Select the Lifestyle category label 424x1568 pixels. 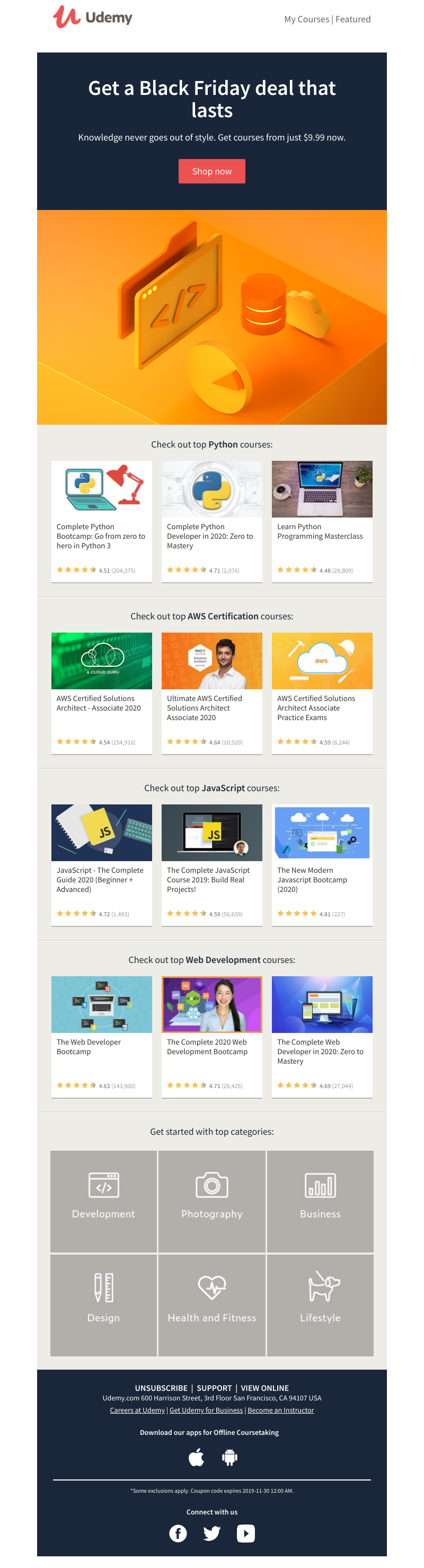tap(320, 1317)
